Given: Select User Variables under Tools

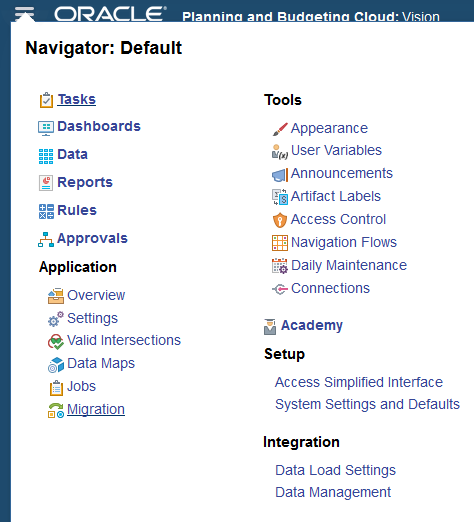Looking at the screenshot, I should click(x=336, y=150).
